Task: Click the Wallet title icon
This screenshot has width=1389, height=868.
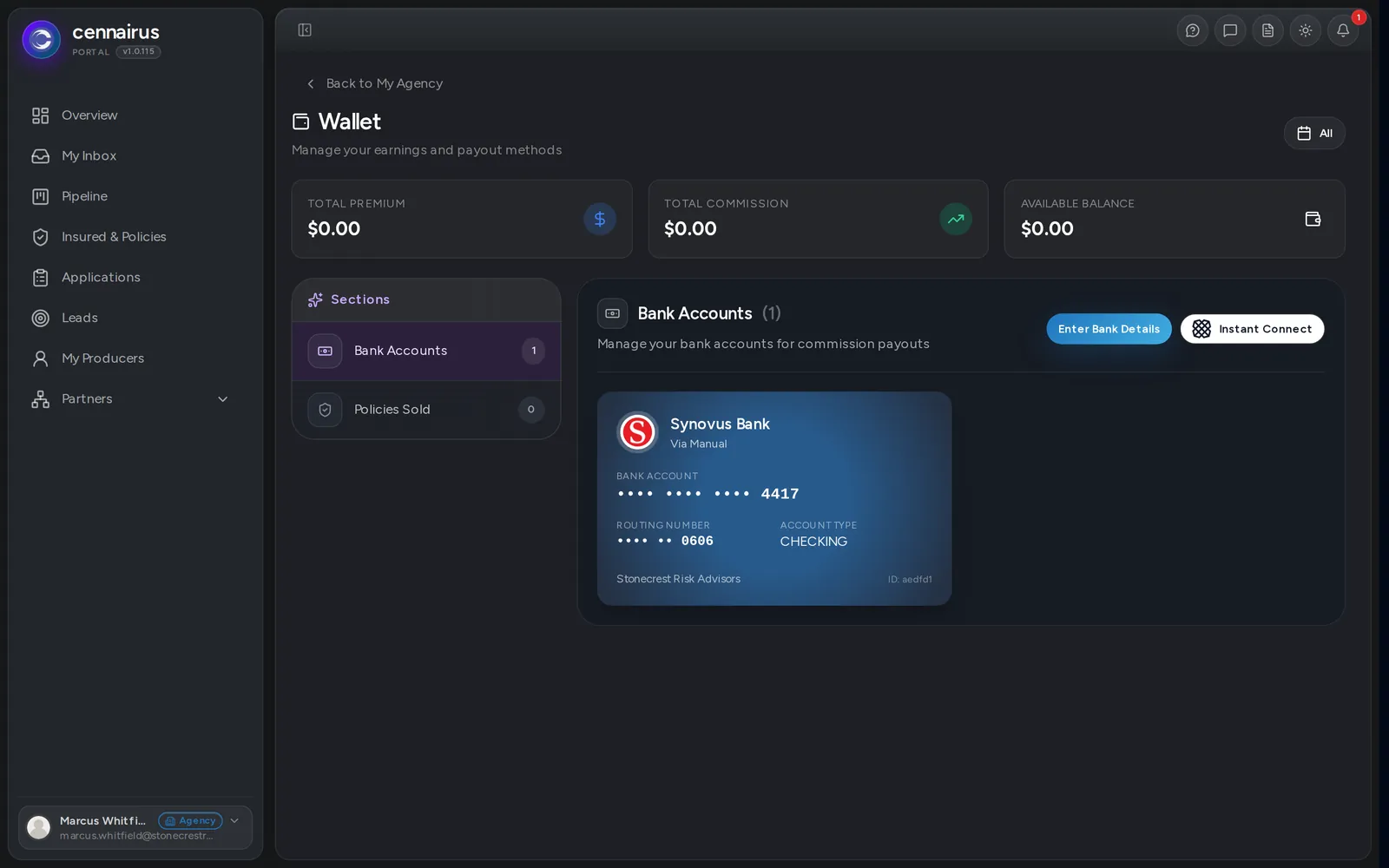Action: click(300, 122)
